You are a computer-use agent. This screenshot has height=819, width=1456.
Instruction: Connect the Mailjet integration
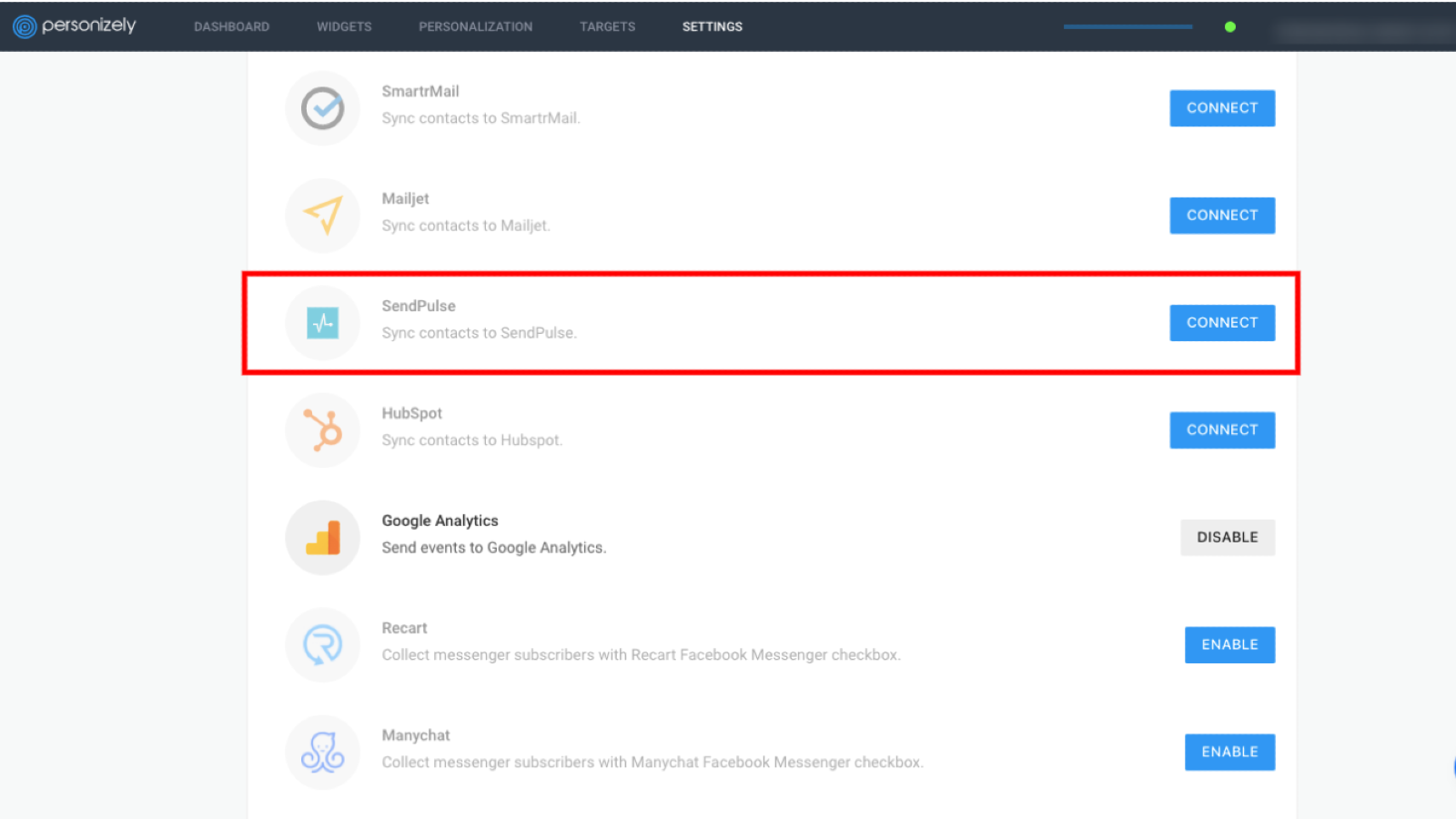tap(1221, 216)
